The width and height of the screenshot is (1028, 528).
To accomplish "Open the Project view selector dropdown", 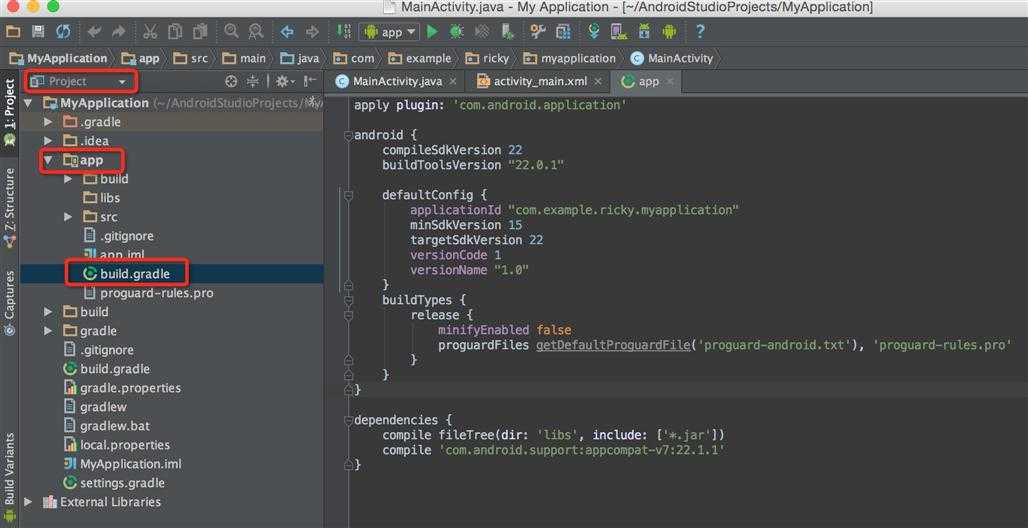I will tap(81, 81).
